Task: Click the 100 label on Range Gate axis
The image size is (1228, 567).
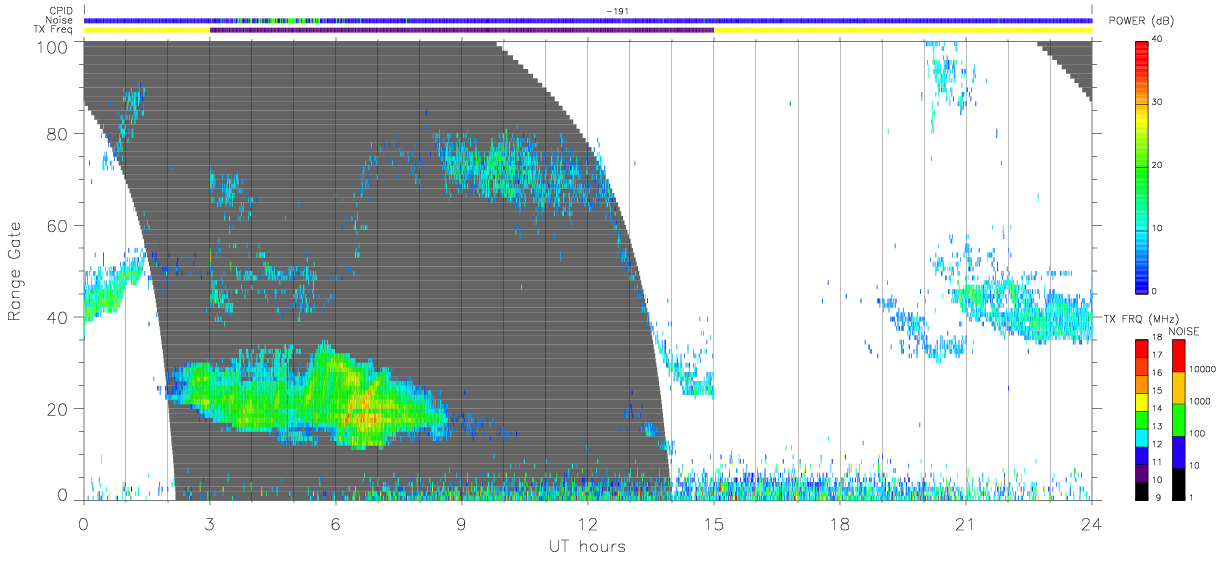Action: (x=50, y=46)
